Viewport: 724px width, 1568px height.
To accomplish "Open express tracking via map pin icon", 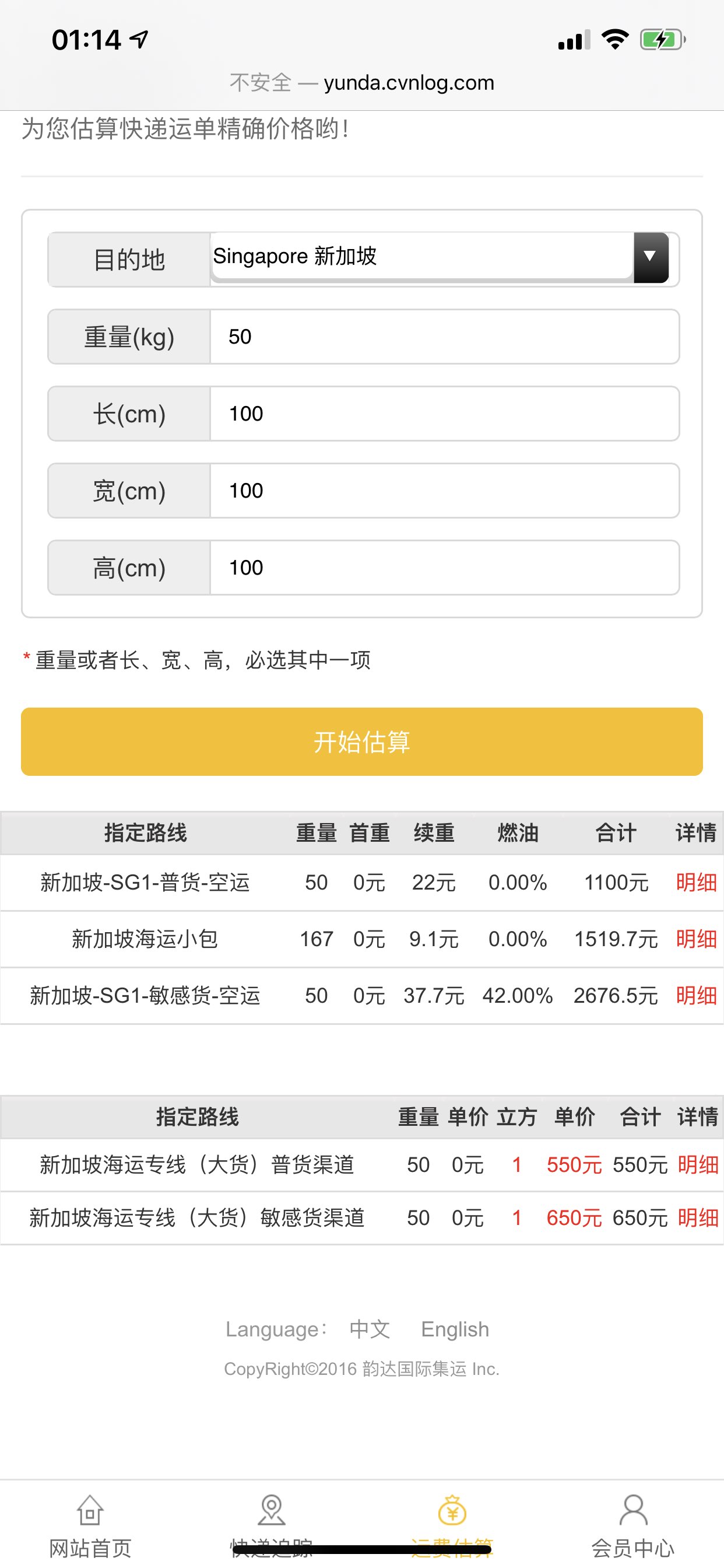I will 271,1511.
